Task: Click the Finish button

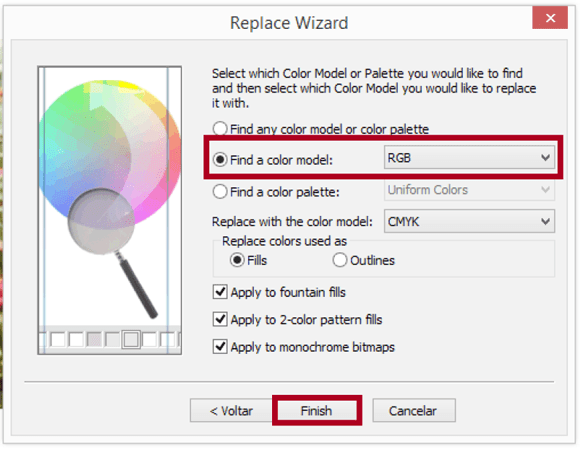Action: tap(317, 410)
